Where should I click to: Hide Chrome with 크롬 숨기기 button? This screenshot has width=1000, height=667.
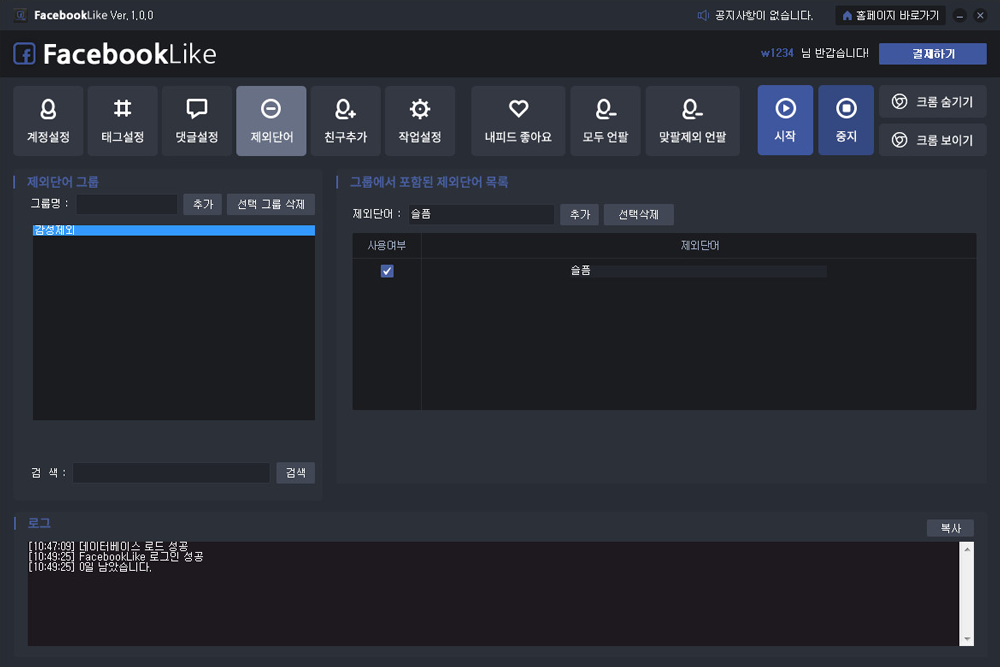pyautogui.click(x=932, y=101)
